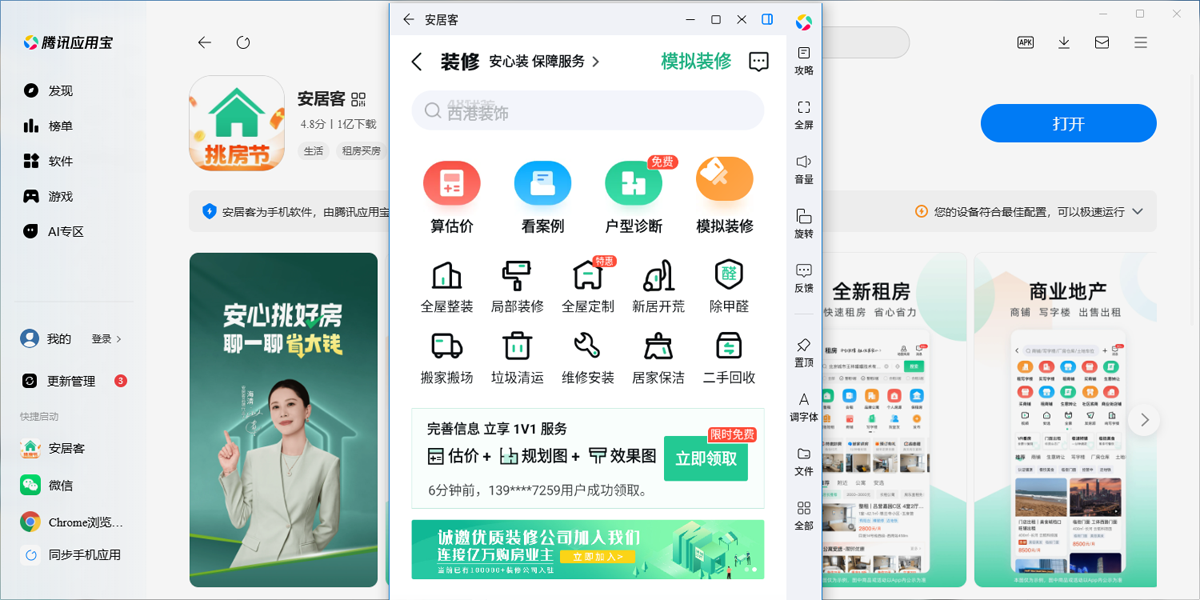Screen dimensions: 1200x600
Task: Show next screenshots with right arrow
Action: pyautogui.click(x=1145, y=420)
